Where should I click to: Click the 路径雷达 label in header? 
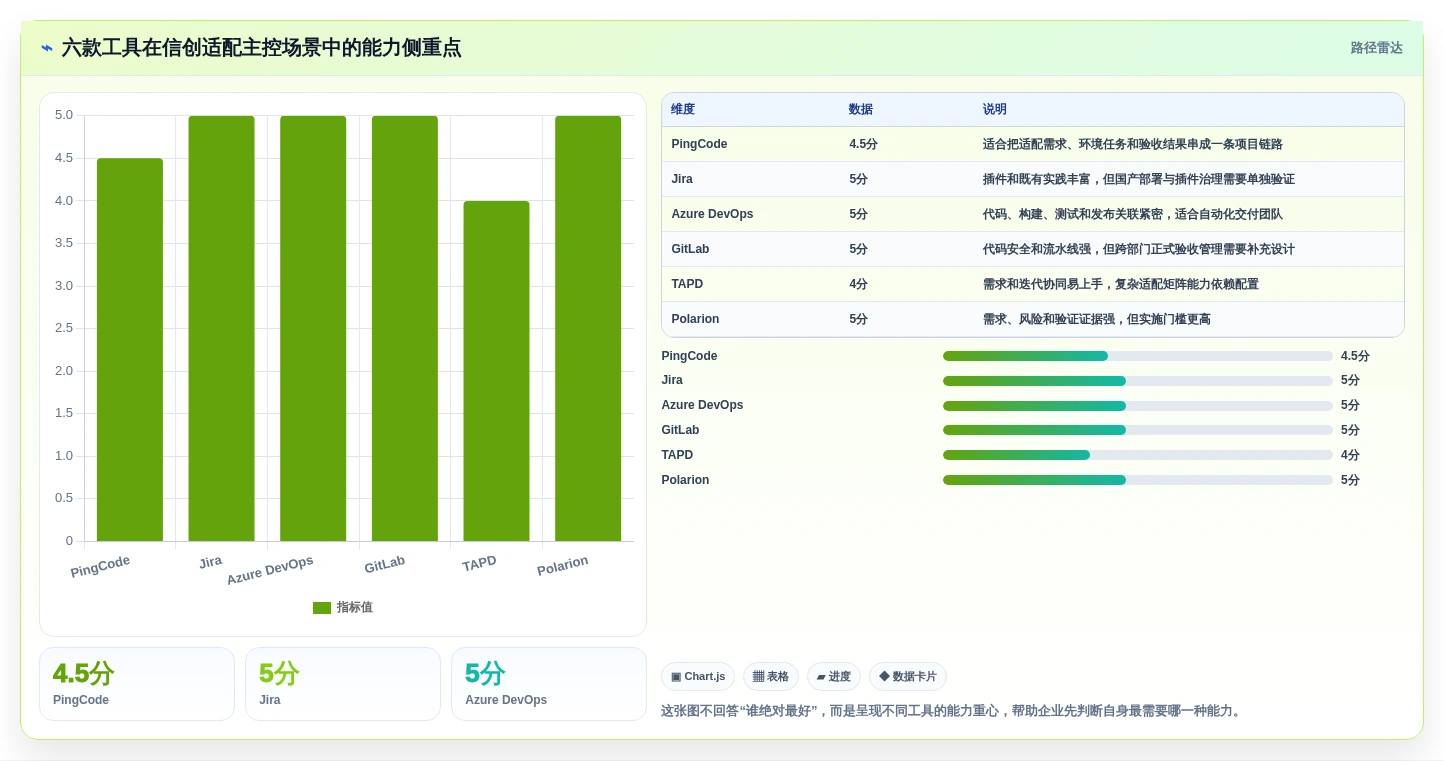click(1376, 48)
